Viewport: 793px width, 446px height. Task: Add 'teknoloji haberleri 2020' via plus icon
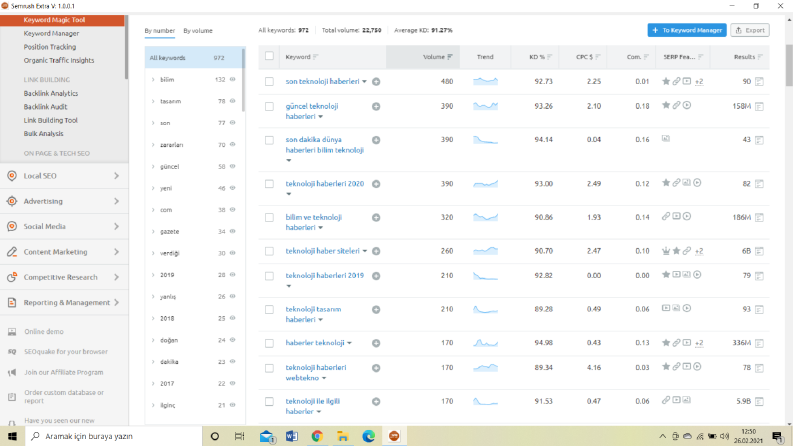click(376, 184)
